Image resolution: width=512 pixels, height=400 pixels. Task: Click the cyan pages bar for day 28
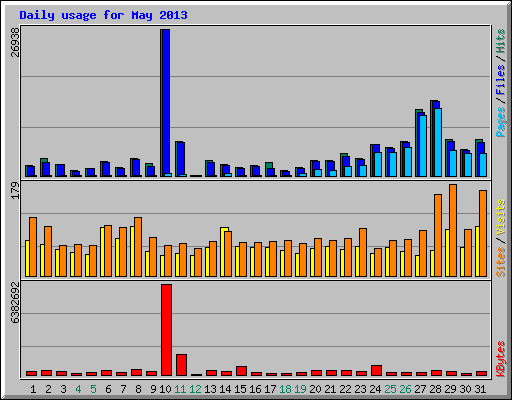pyautogui.click(x=438, y=142)
